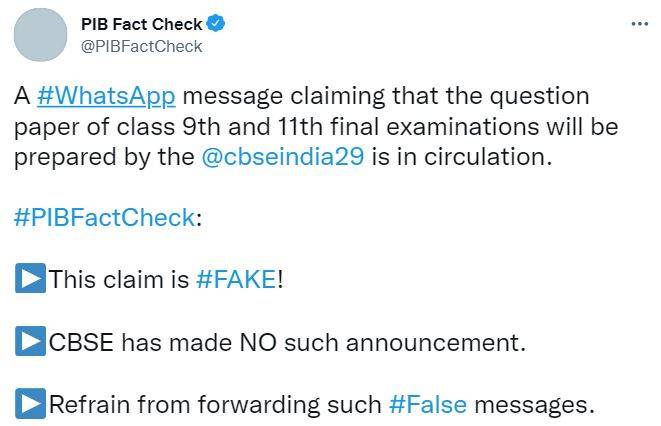Open the @PIBFactCheck handle

tap(140, 46)
